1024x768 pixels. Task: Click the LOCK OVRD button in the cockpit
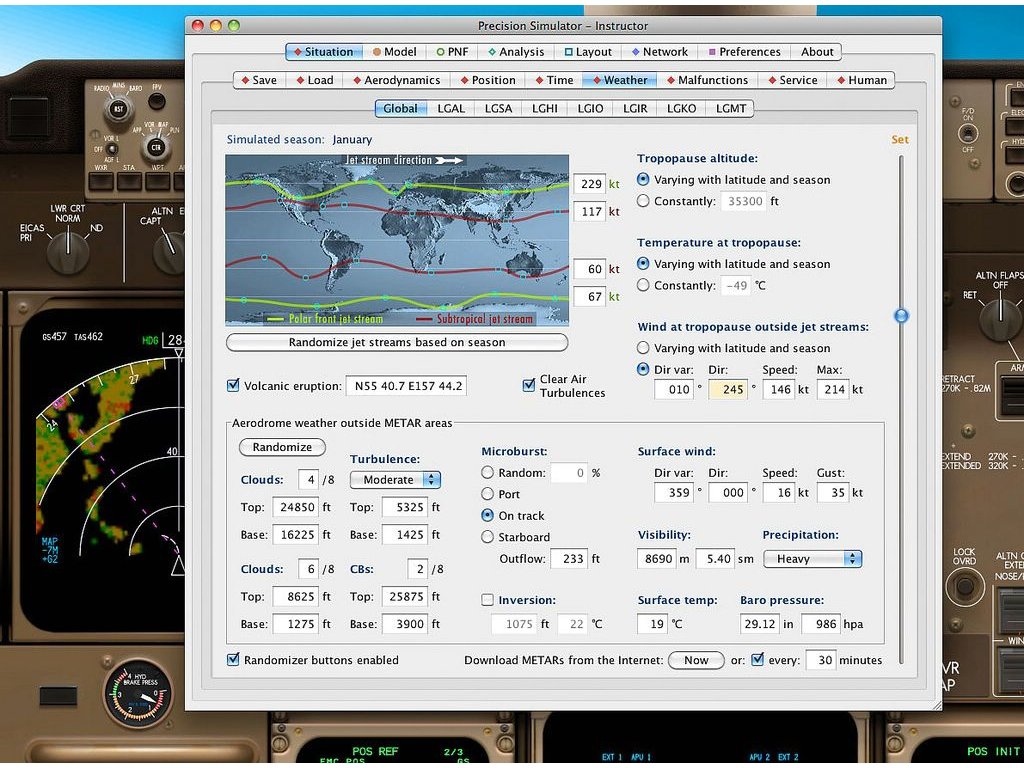[x=965, y=586]
